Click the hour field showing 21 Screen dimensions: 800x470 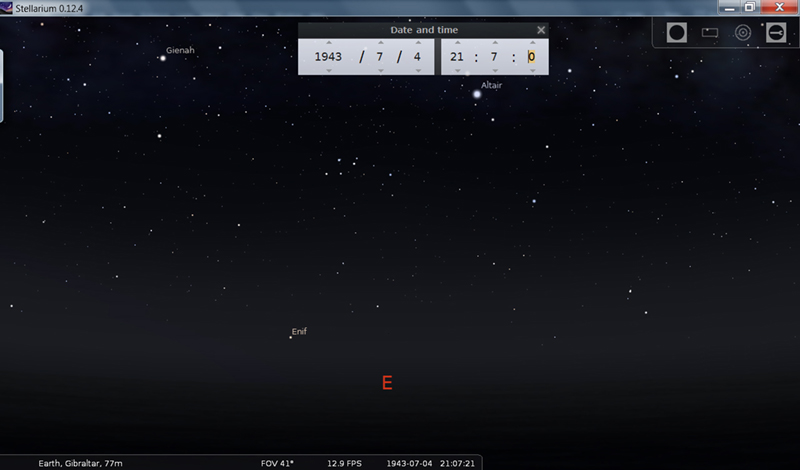(457, 57)
